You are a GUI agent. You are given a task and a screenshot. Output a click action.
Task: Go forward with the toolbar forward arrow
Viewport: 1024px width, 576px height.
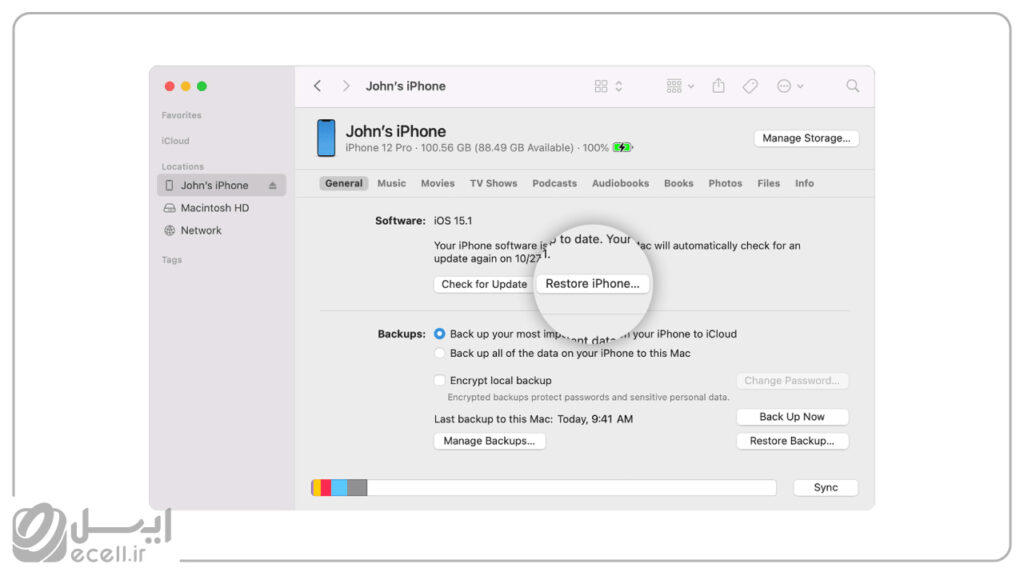345,86
